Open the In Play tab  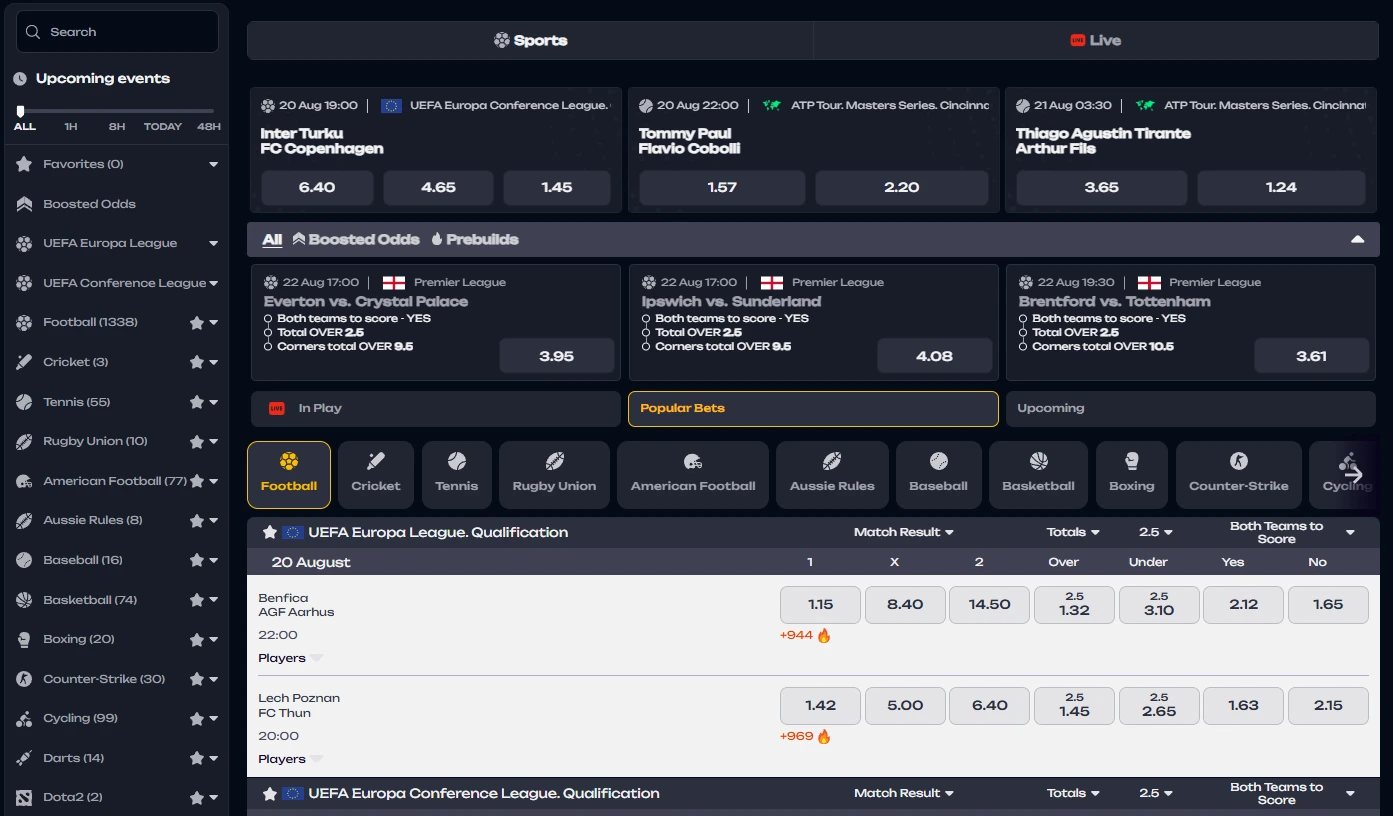pos(436,409)
